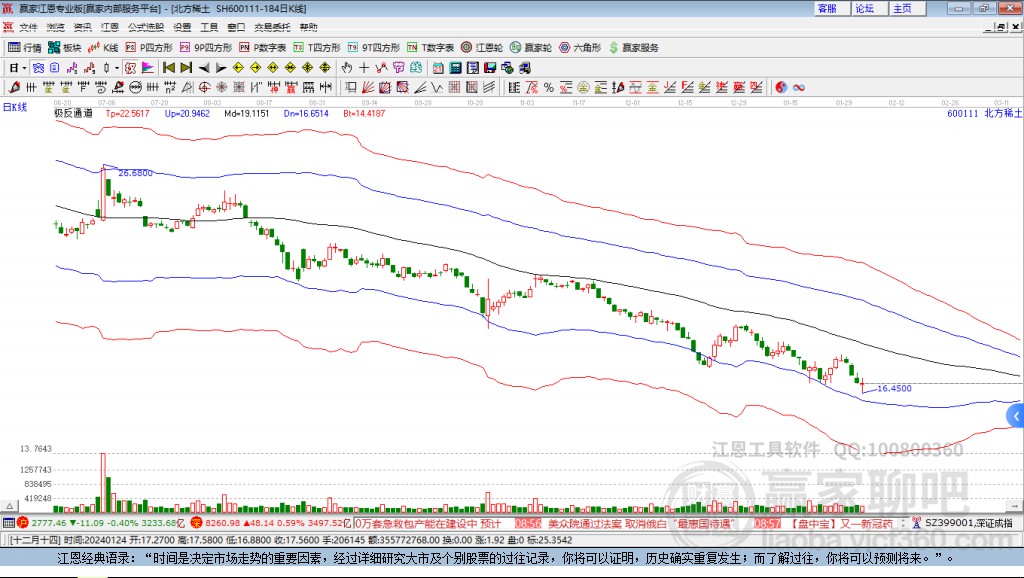Click the 沪 index 2777.46 status entry
The image size is (1024, 578).
pos(101,523)
